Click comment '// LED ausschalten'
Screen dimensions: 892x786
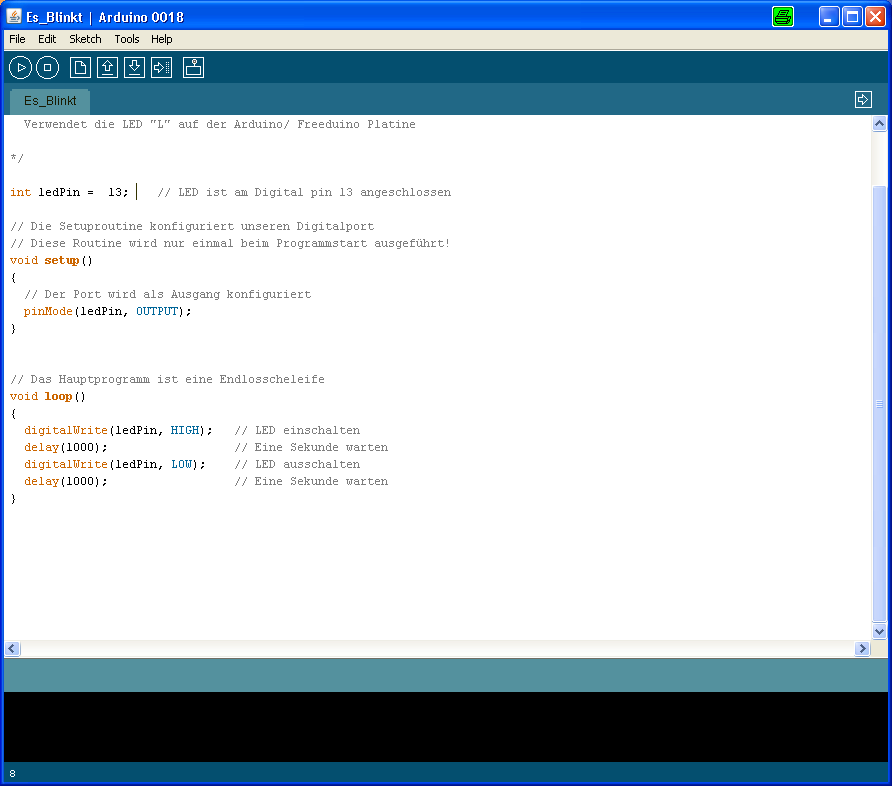click(x=297, y=465)
